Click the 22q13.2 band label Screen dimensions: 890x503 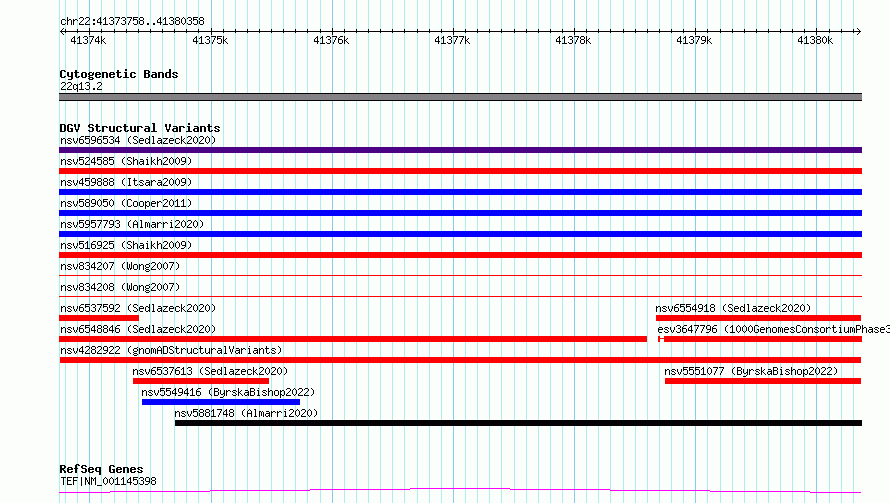(81, 86)
